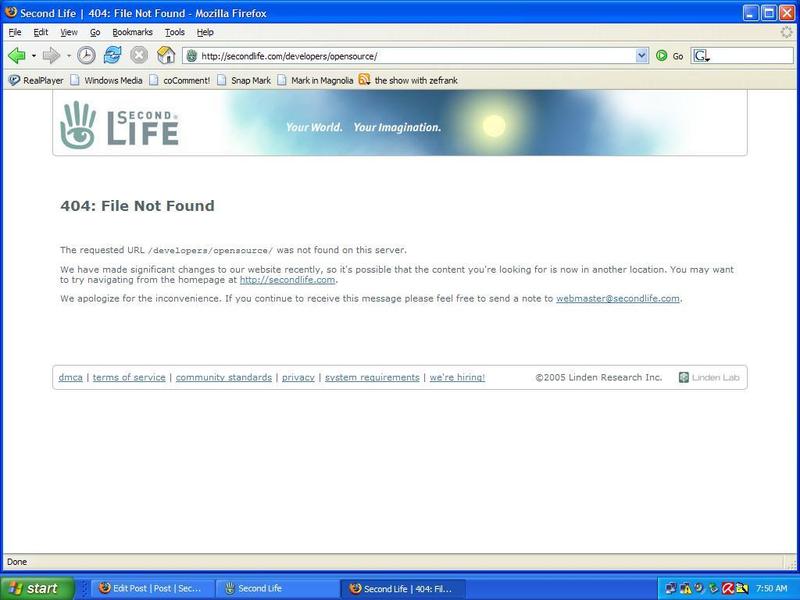This screenshot has width=800, height=600.
Task: Open the View menu
Action: (x=69, y=32)
